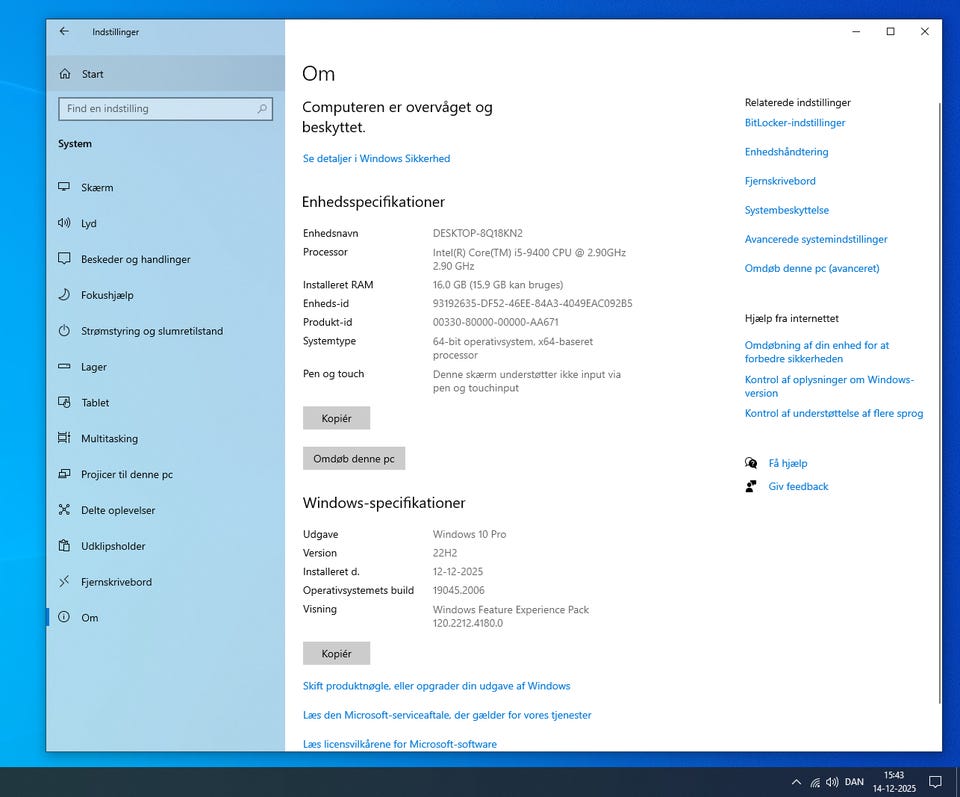Open Skift produktnøgle link
The width and height of the screenshot is (960, 797).
click(x=437, y=686)
